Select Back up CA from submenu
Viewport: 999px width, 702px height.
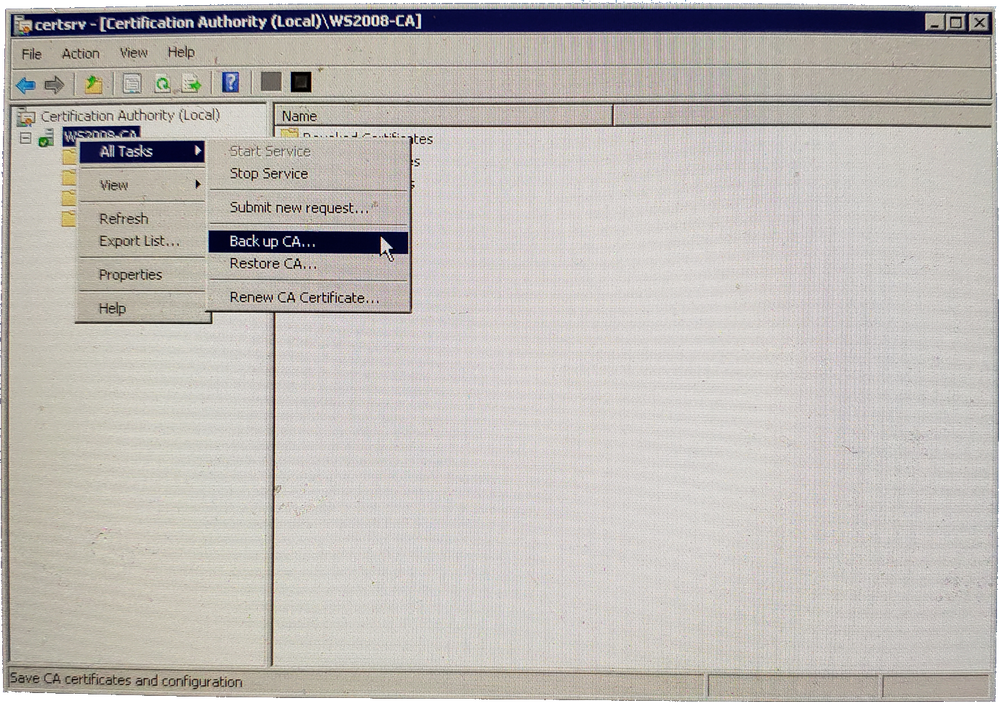[x=273, y=242]
